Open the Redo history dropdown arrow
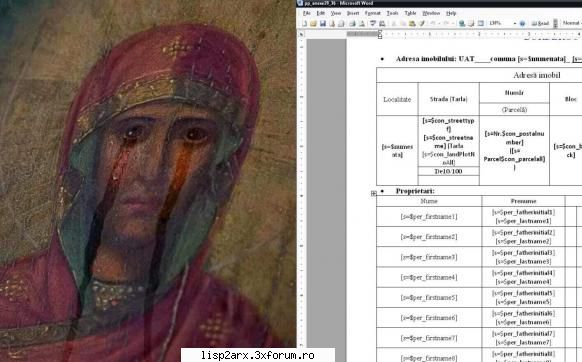 (x=452, y=23)
